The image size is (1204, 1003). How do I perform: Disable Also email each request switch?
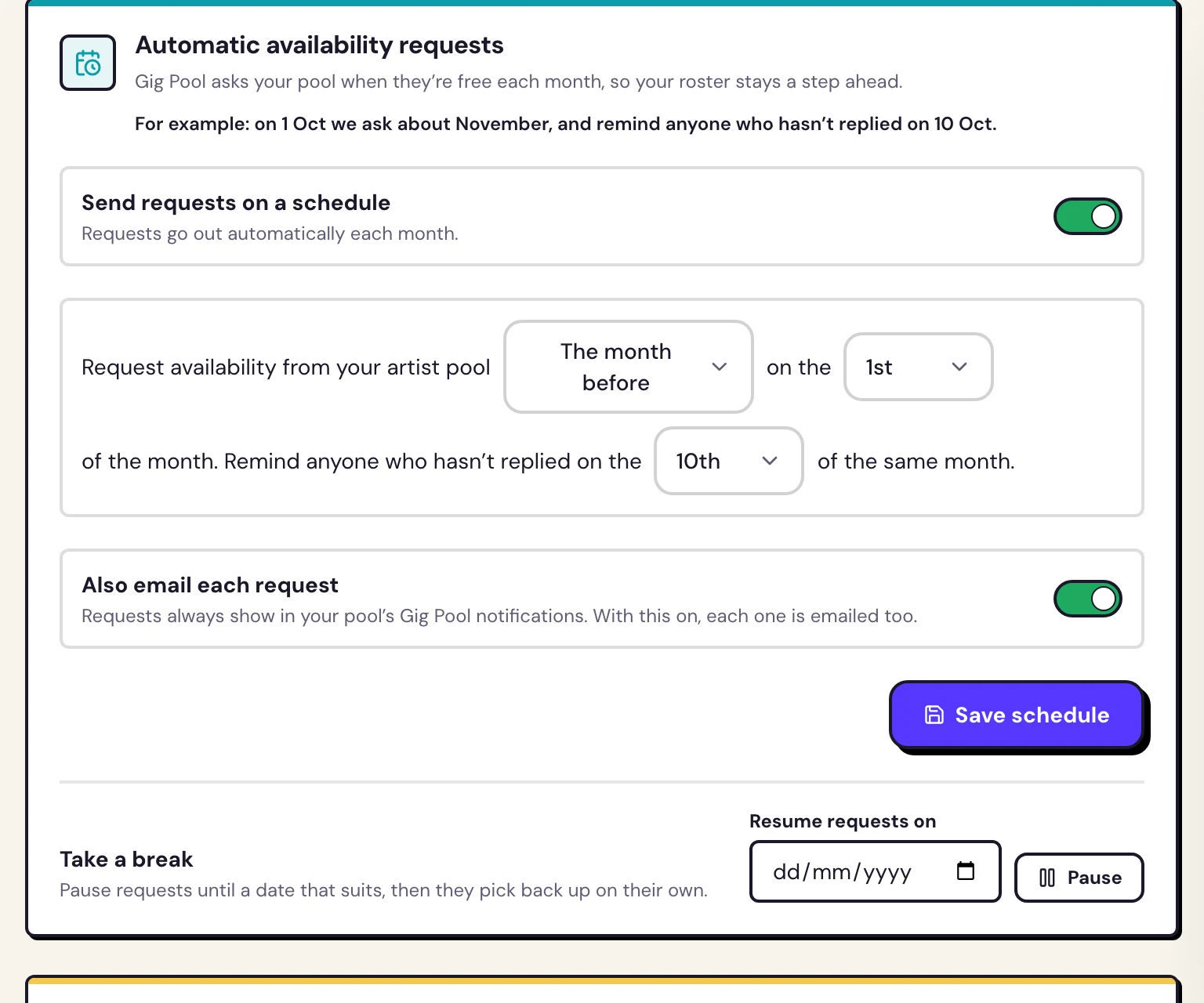(1087, 599)
